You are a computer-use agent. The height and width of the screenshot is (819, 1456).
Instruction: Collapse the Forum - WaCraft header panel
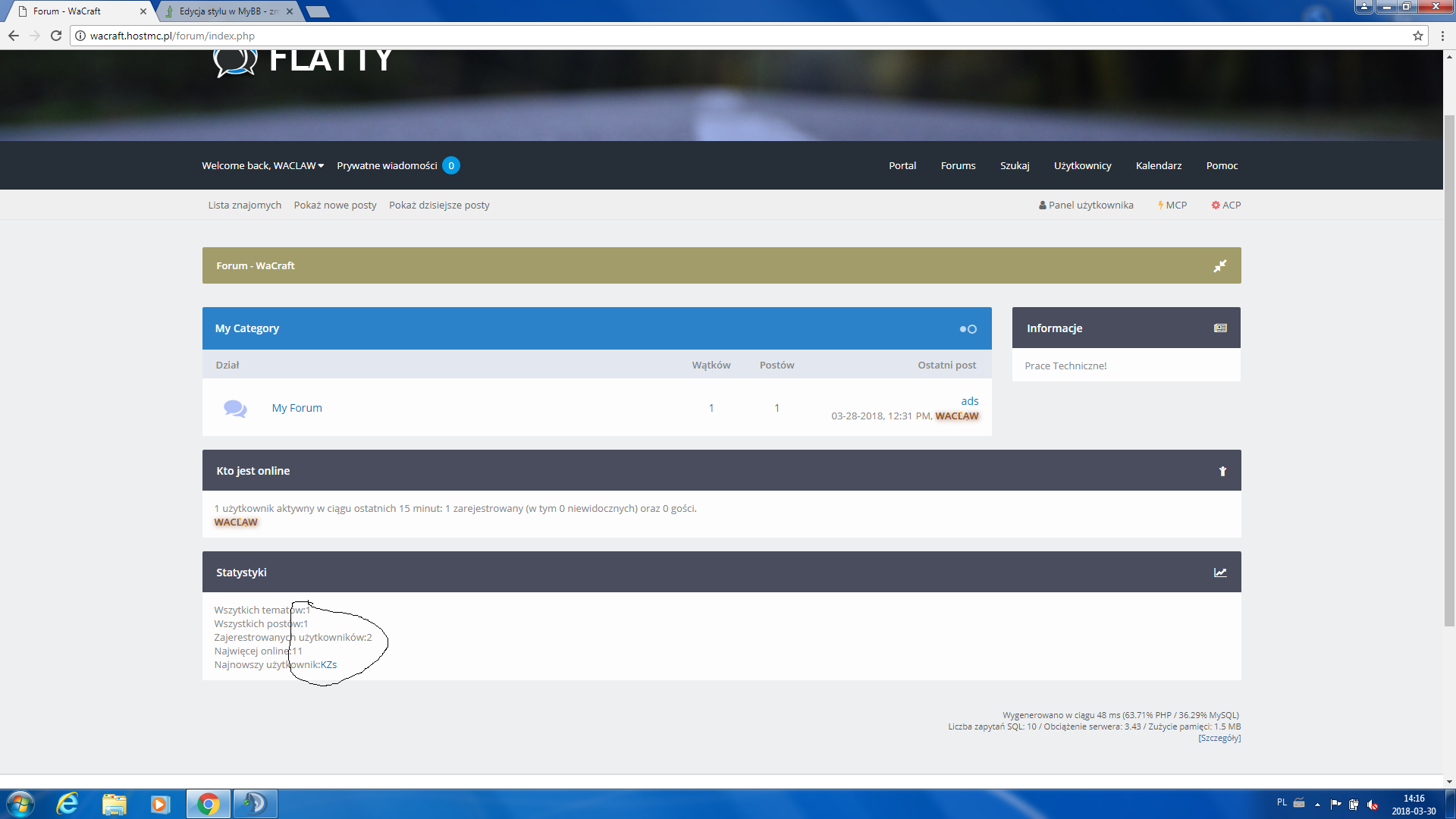click(x=1219, y=266)
